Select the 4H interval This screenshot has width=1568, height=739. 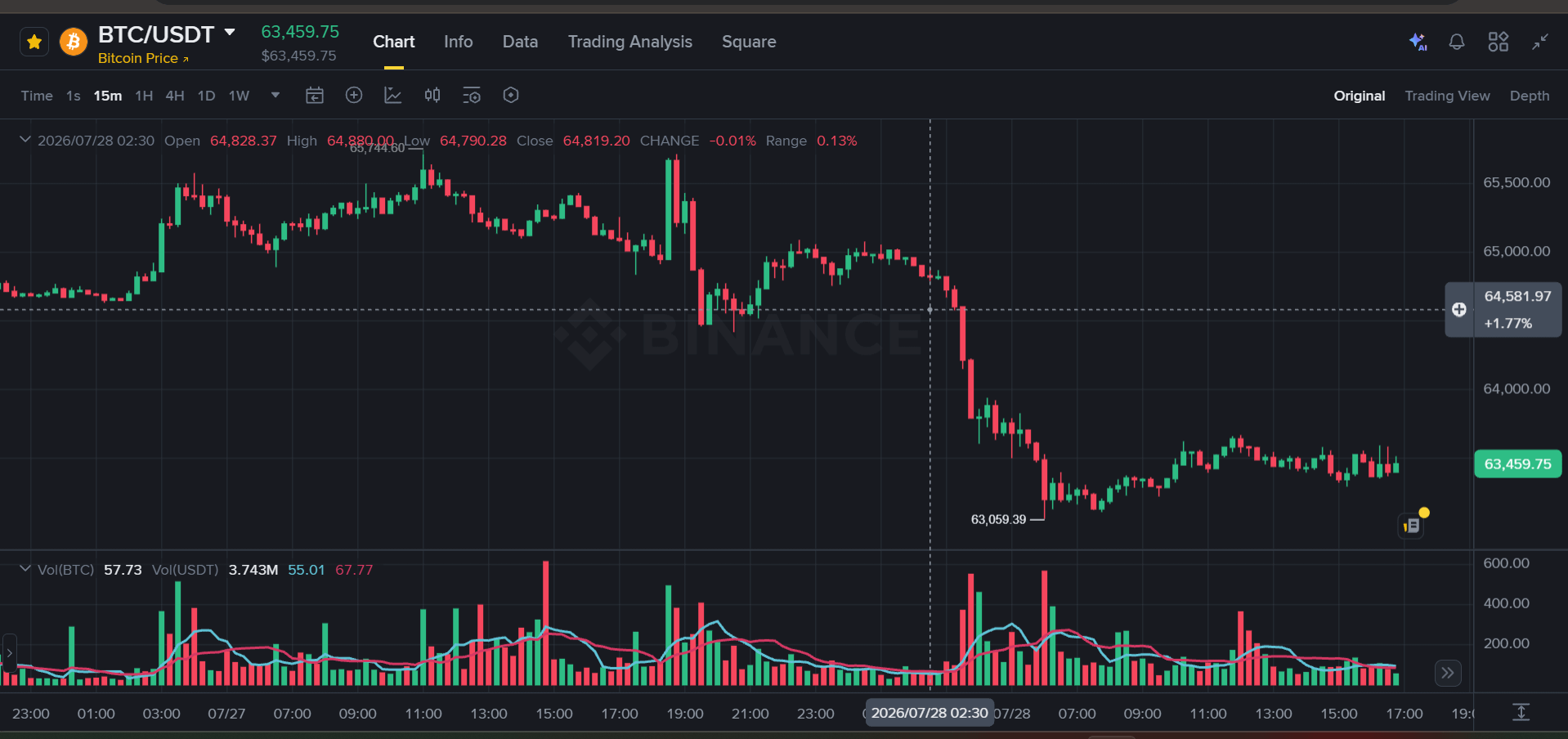click(175, 96)
